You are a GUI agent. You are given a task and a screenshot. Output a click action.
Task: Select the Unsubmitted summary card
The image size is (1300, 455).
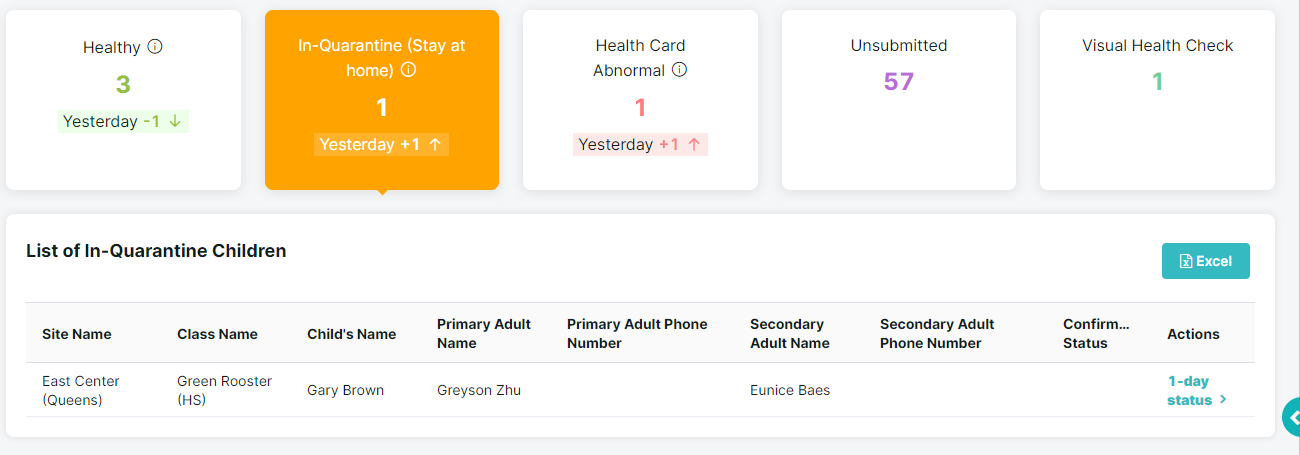coord(899,100)
